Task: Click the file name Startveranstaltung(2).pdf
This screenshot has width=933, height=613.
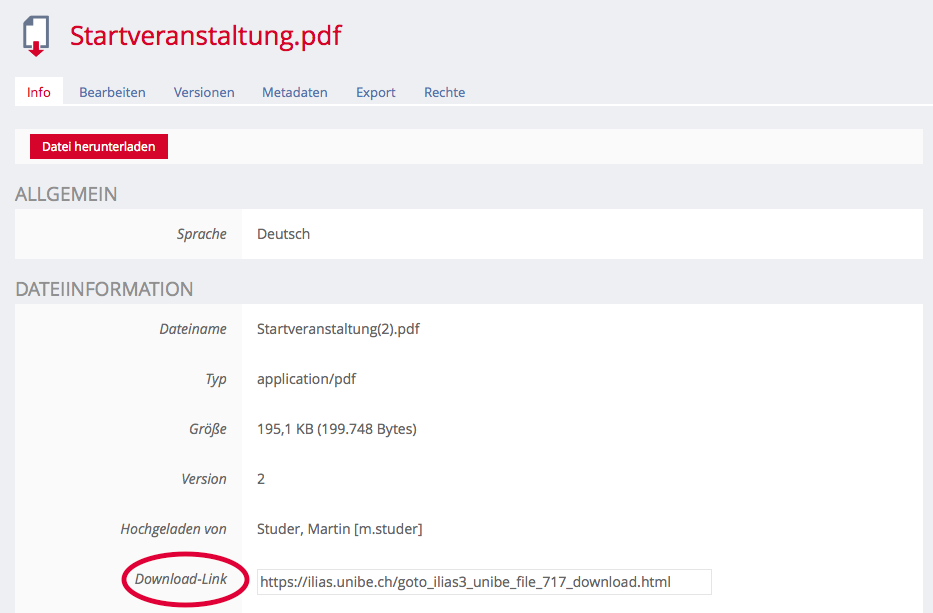Action: tap(338, 329)
